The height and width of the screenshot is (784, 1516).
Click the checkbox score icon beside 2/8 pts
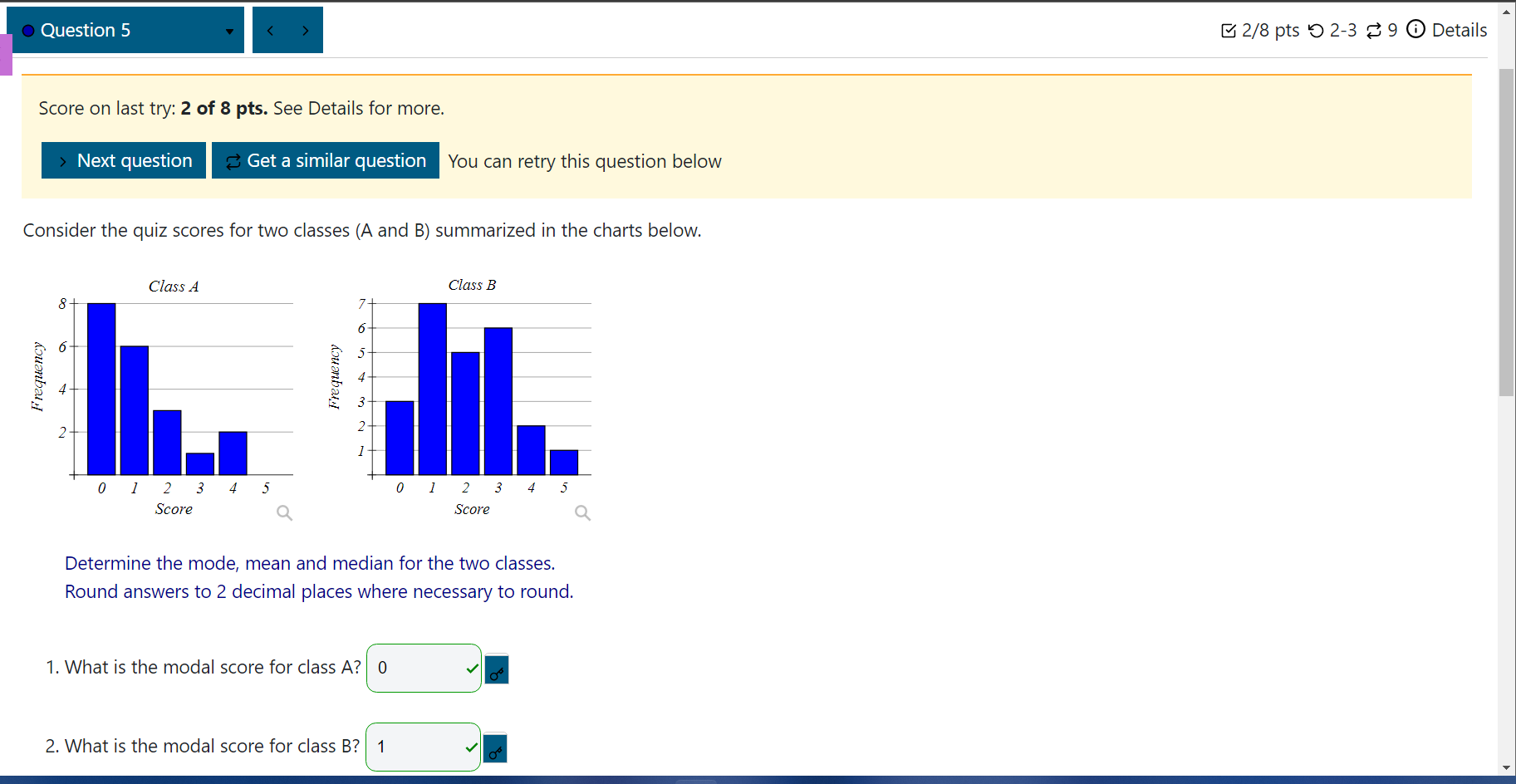coord(1228,29)
